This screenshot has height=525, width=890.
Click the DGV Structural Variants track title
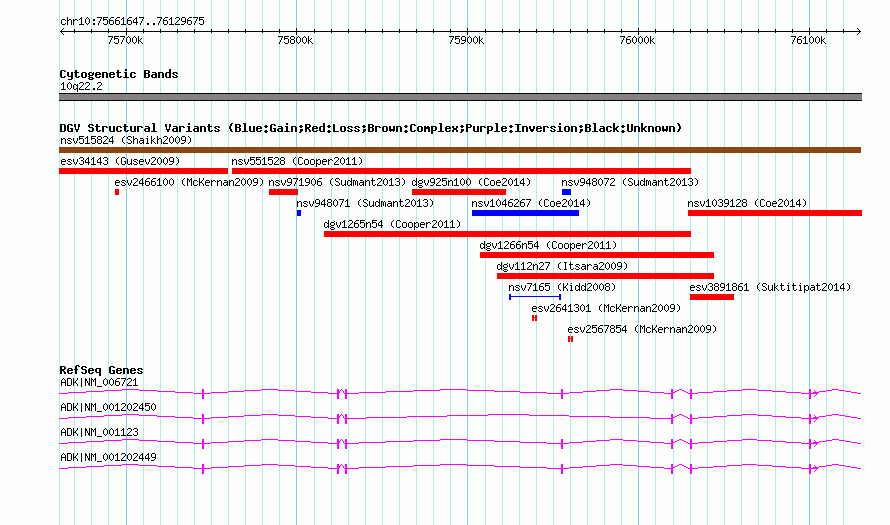coord(371,128)
